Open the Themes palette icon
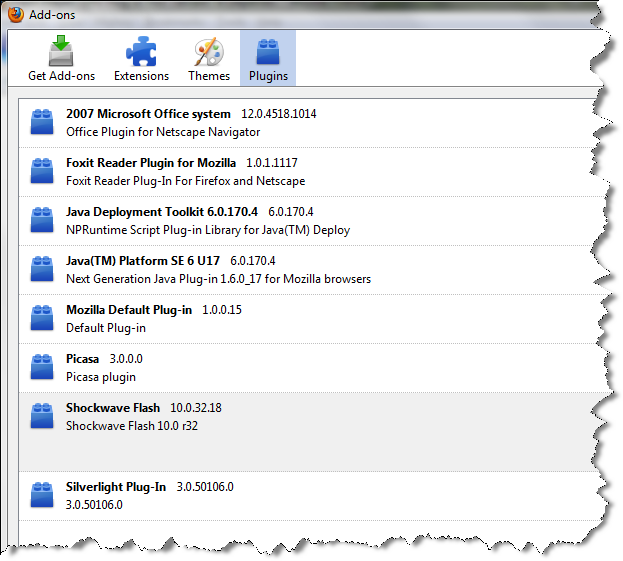The width and height of the screenshot is (623, 561). (x=209, y=52)
